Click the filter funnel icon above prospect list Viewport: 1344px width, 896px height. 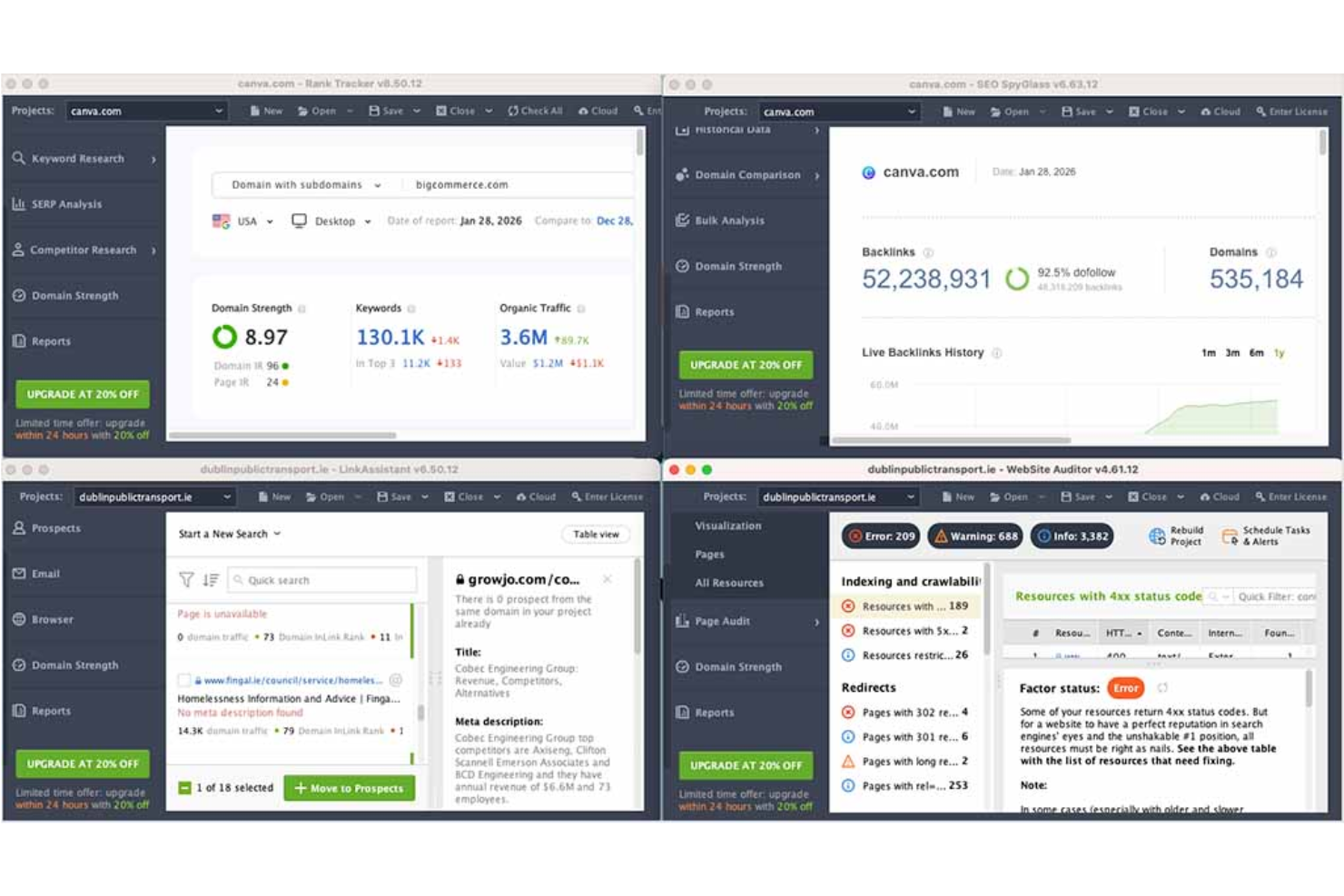(186, 579)
